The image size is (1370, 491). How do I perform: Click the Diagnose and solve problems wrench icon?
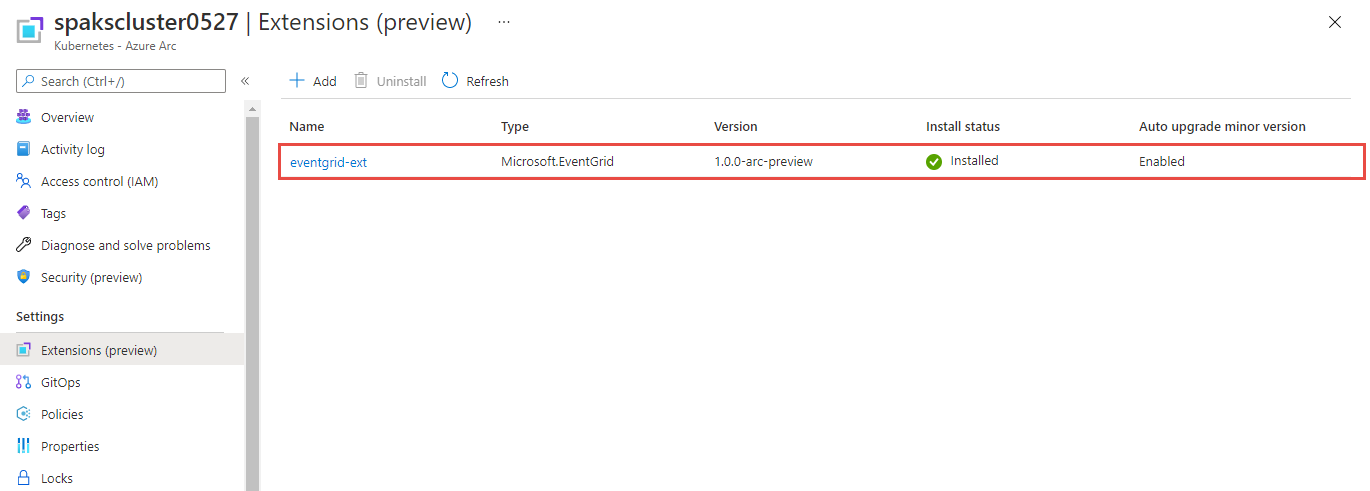click(24, 246)
